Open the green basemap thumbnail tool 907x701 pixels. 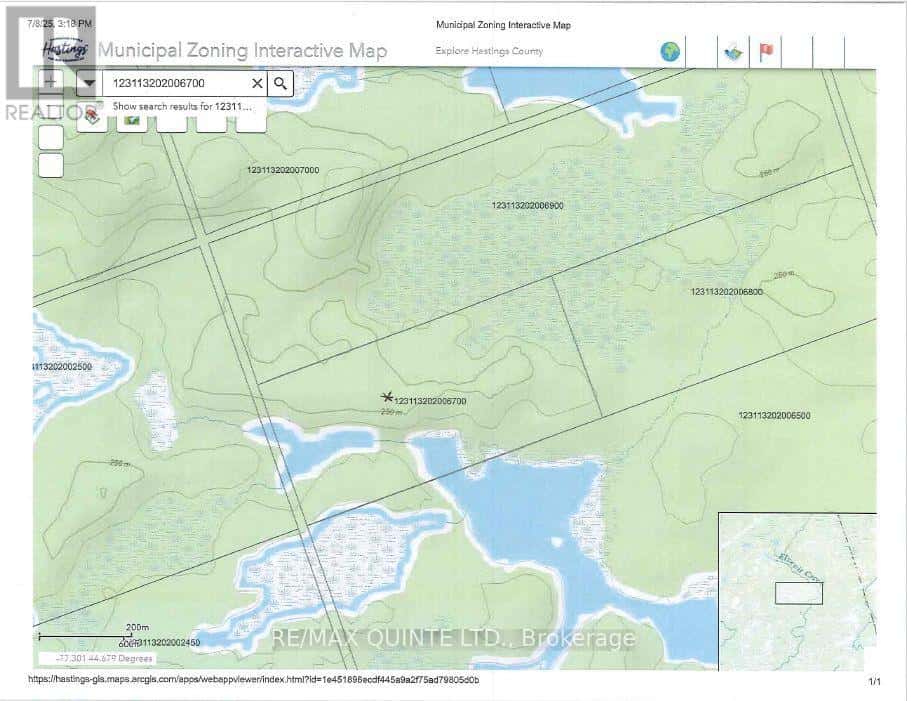pyautogui.click(x=130, y=120)
